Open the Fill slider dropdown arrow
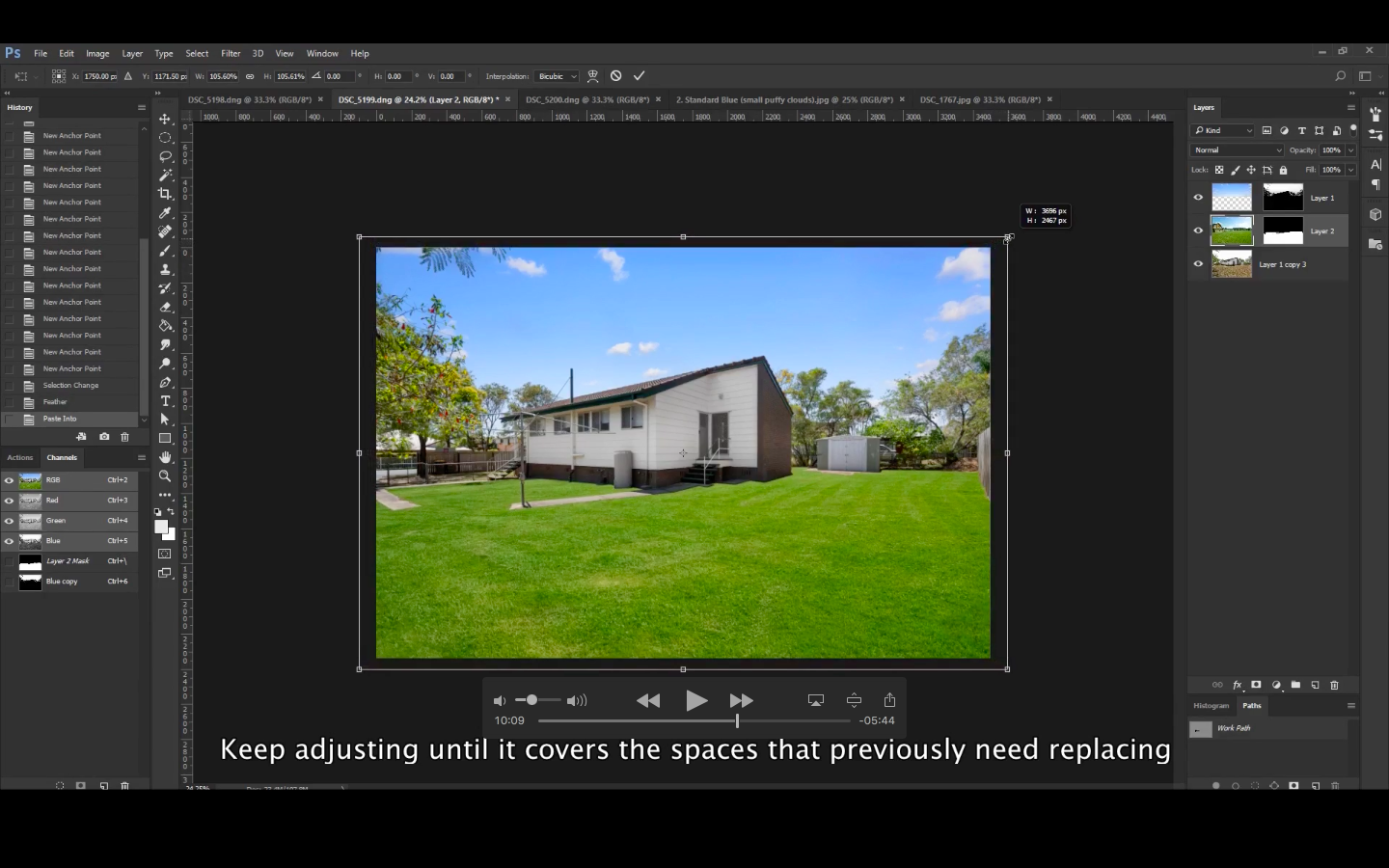Screen dimensions: 1389x868 point(1350,170)
